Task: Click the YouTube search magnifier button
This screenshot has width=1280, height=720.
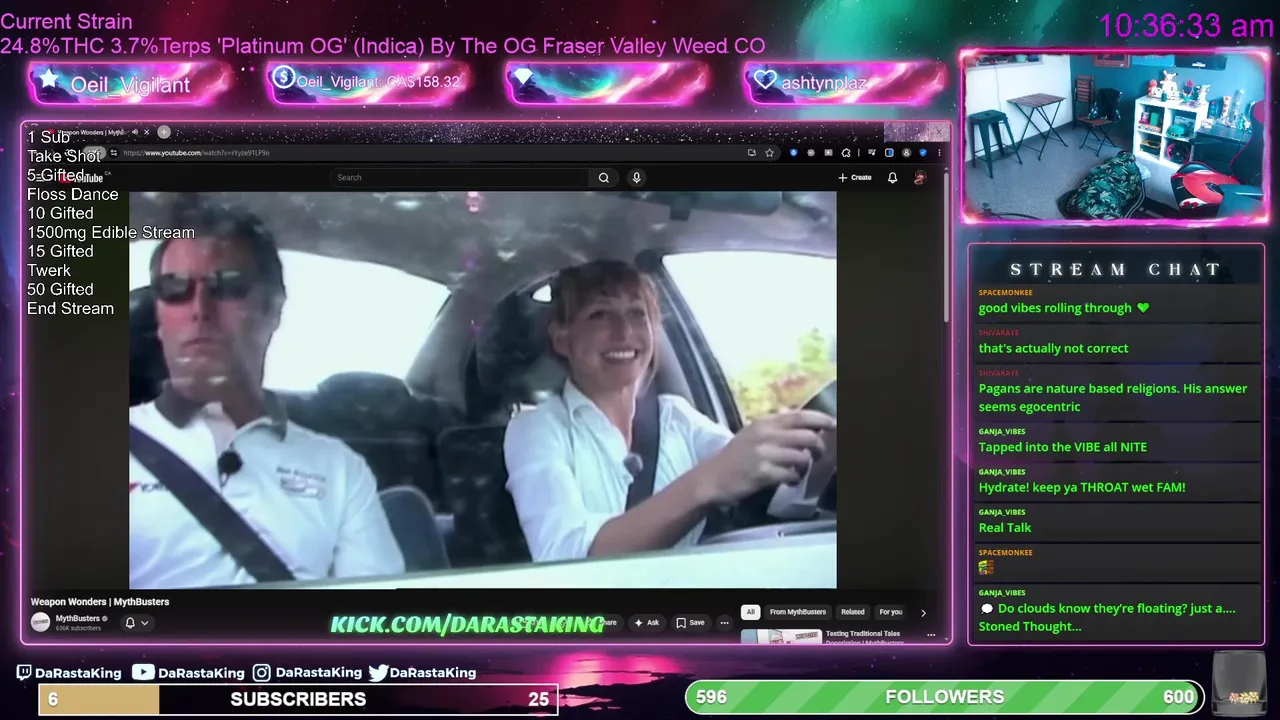Action: pos(603,177)
